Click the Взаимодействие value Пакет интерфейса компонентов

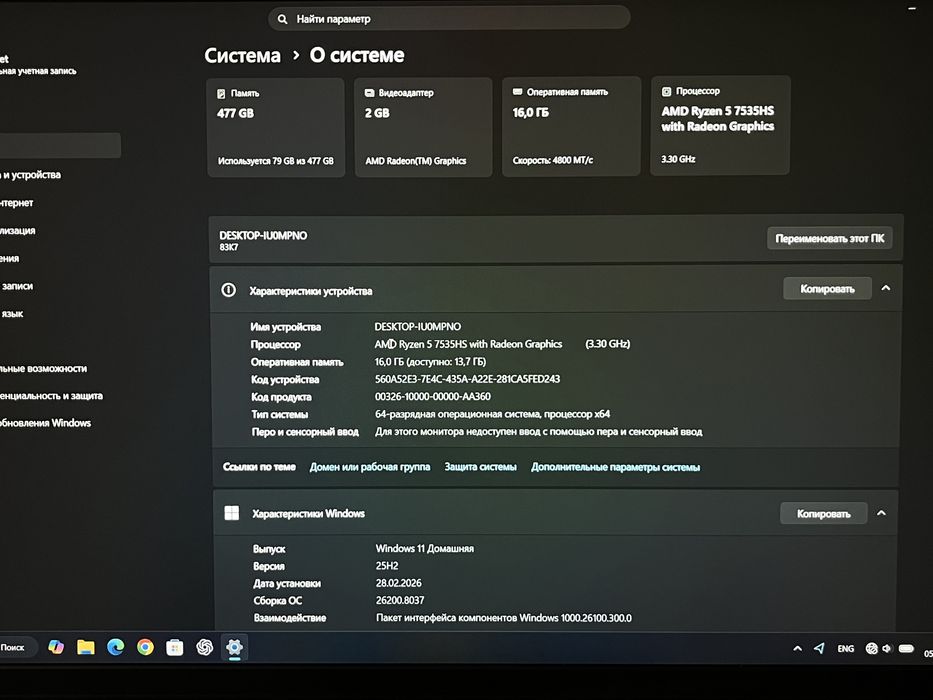pos(503,618)
